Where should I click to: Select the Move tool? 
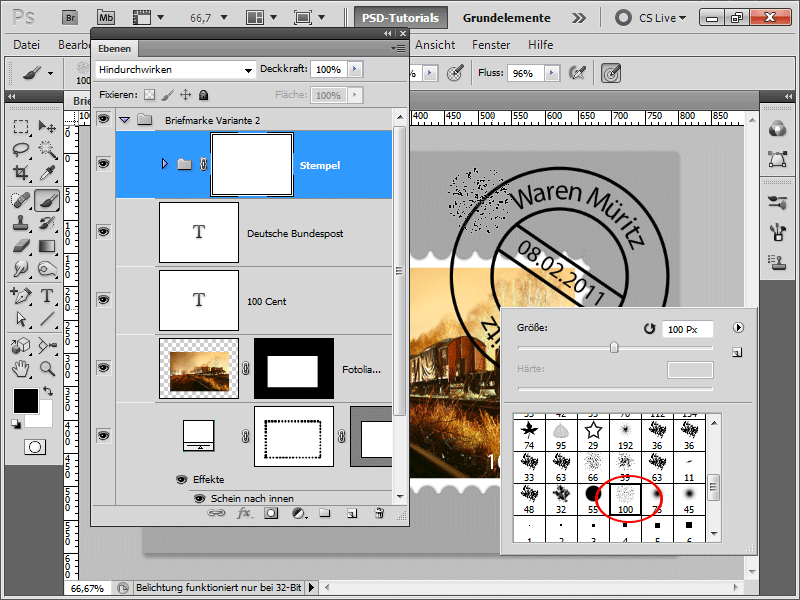(47, 126)
